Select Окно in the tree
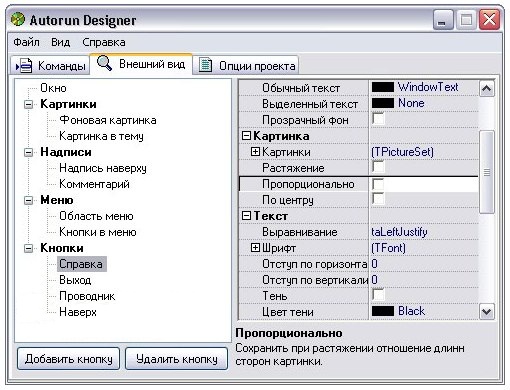The height and width of the screenshot is (390, 510). pos(53,88)
